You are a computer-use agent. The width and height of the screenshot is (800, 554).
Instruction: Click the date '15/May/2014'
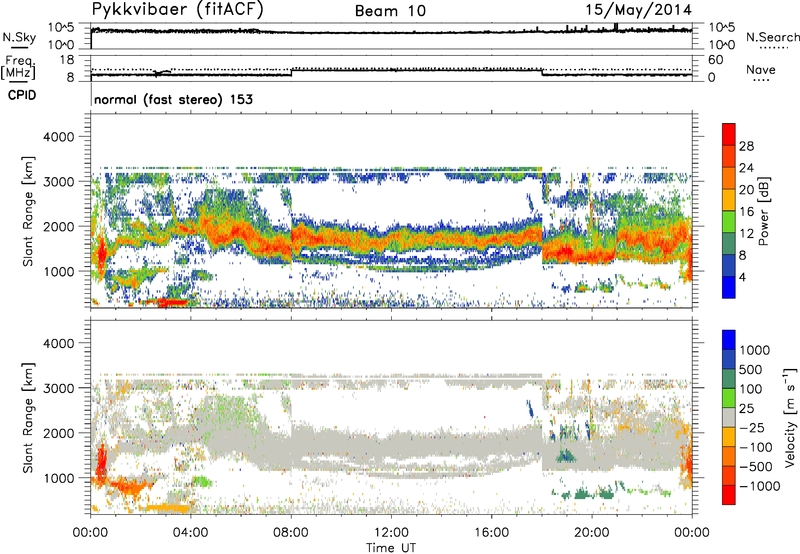click(638, 10)
